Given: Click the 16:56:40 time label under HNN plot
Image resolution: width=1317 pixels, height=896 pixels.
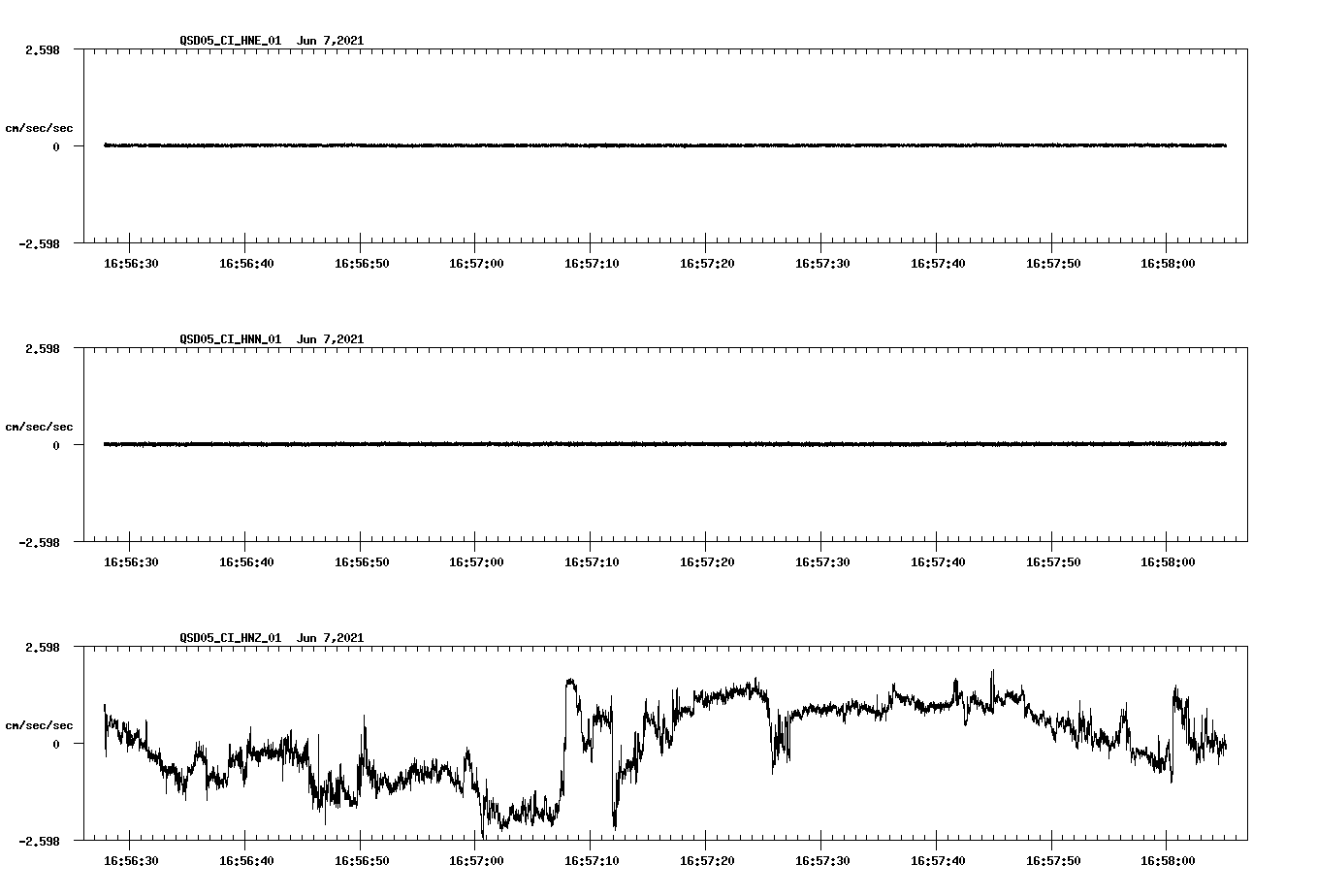Looking at the screenshot, I should point(246,562).
